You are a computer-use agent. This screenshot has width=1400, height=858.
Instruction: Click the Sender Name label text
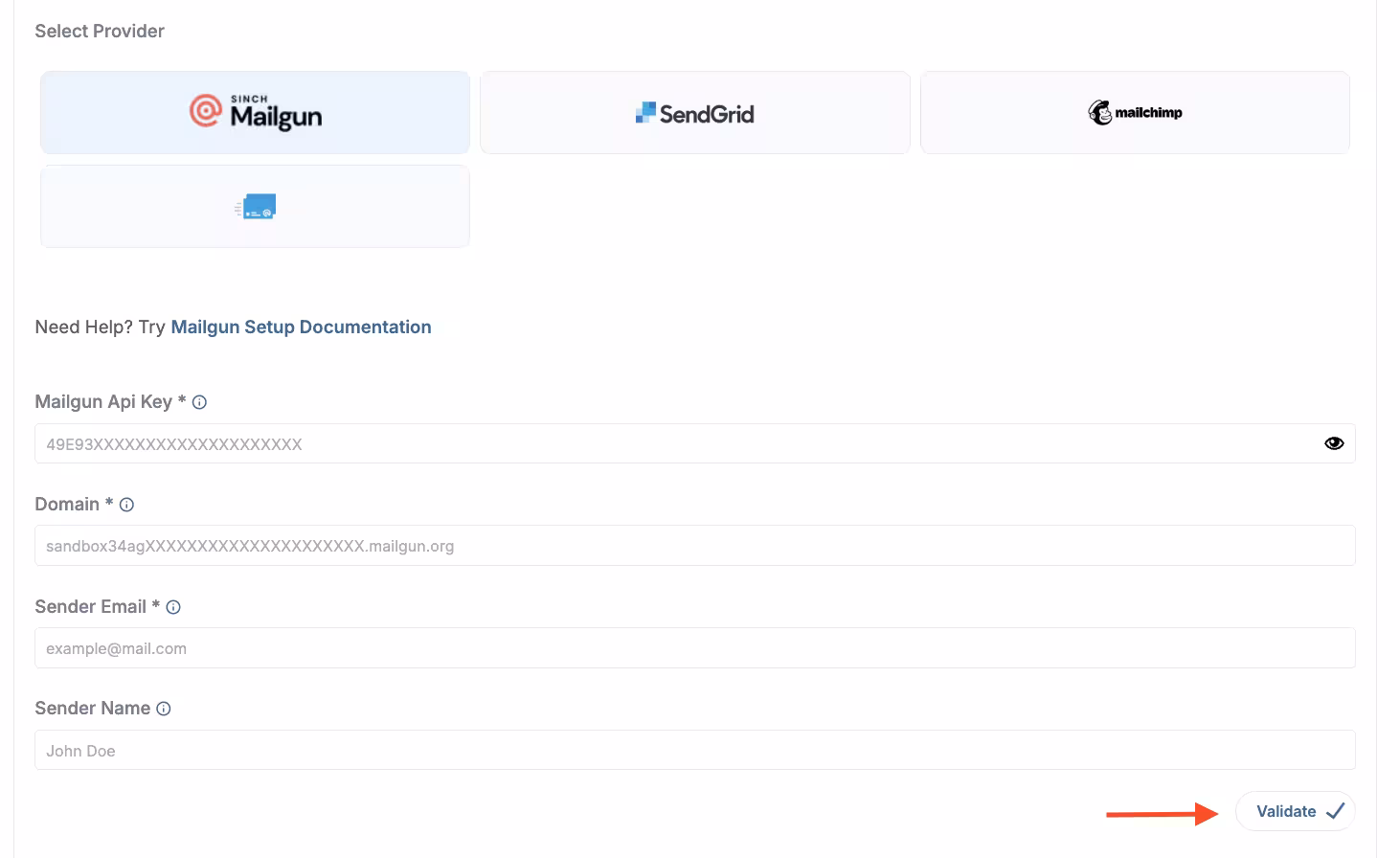(x=92, y=709)
